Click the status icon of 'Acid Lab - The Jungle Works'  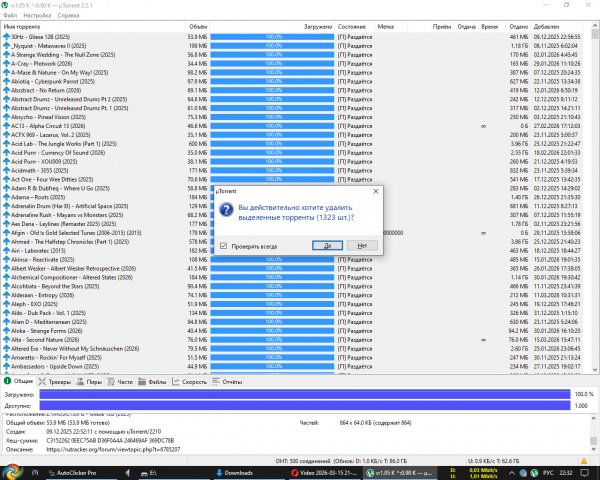(x=6, y=143)
